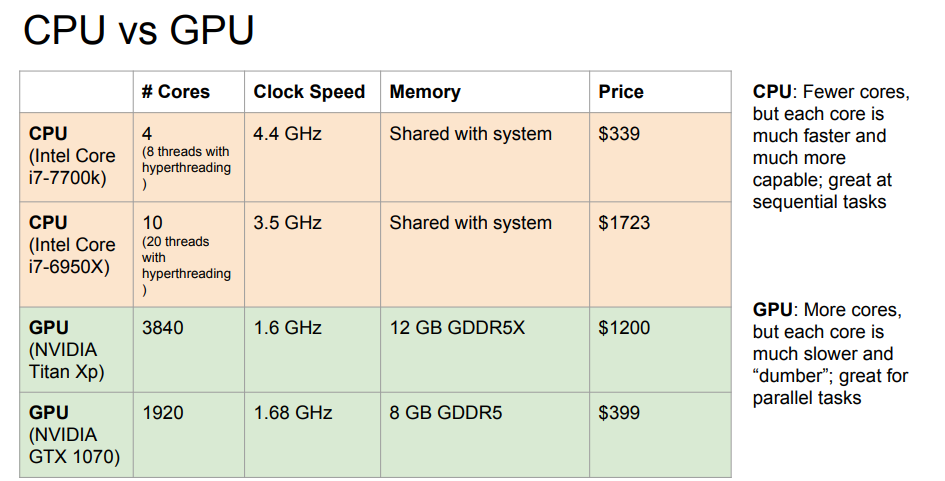Click the '$1200' price cell
The height and width of the screenshot is (481, 945).
[624, 327]
